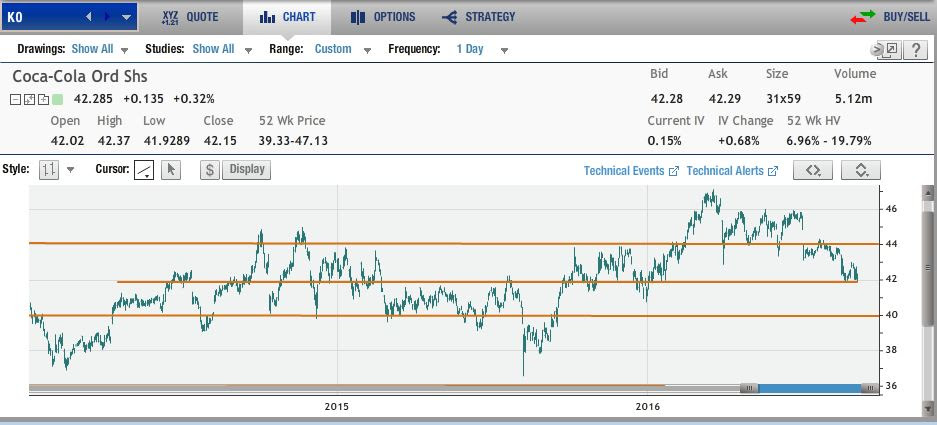The image size is (937, 425).
Task: Switch to the Quote tab
Action: 191,17
